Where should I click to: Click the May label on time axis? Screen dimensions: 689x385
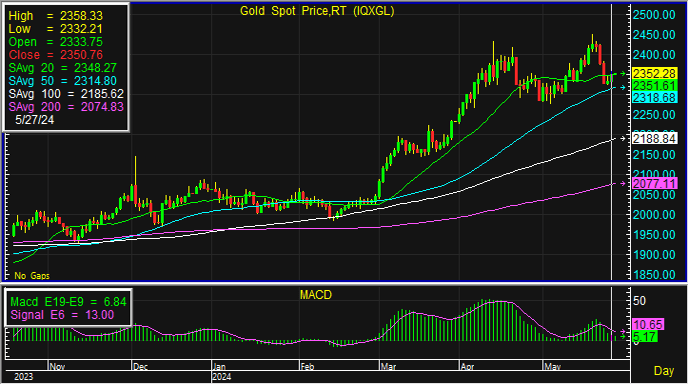tap(552, 367)
